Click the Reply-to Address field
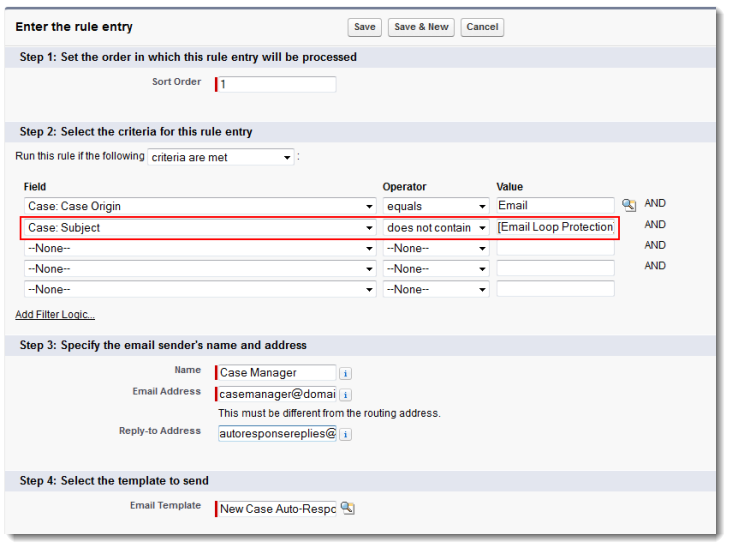The image size is (731, 549). [x=277, y=433]
